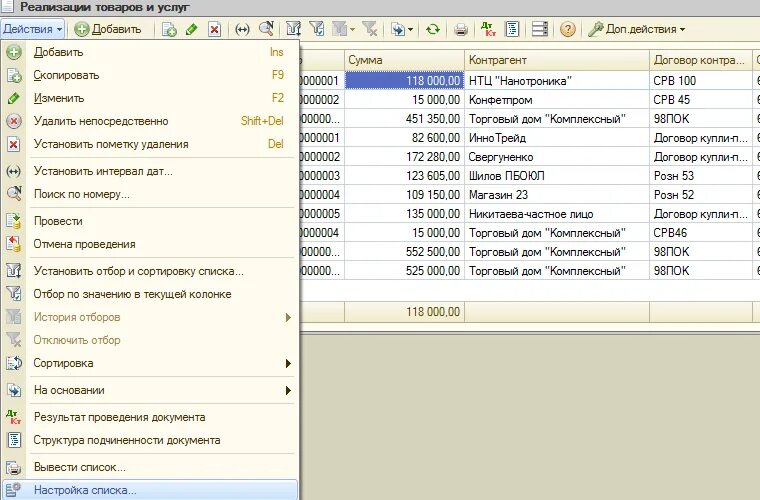
Task: Click the ДтКт posting result toolbar icon
Action: [488, 29]
